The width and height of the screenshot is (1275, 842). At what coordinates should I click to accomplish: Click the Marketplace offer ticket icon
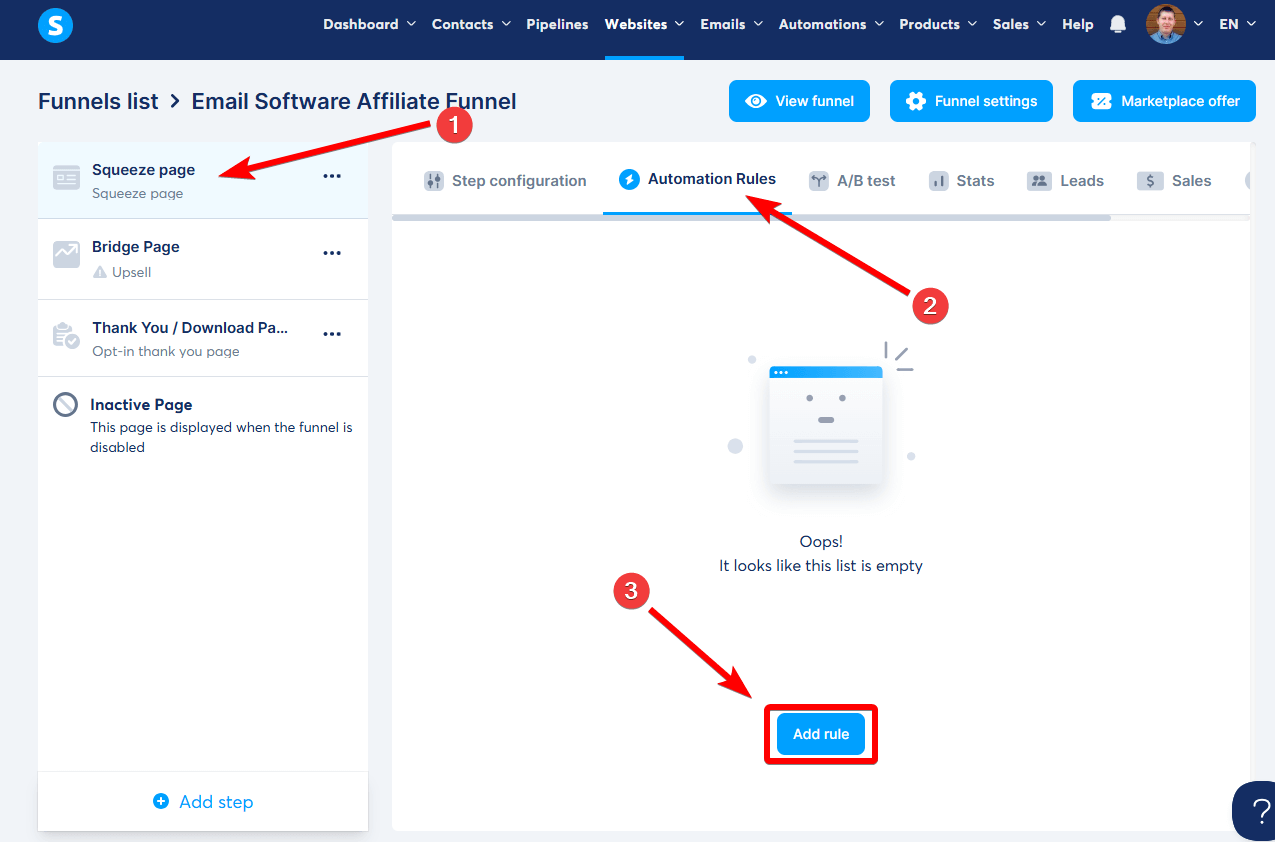tap(1101, 101)
